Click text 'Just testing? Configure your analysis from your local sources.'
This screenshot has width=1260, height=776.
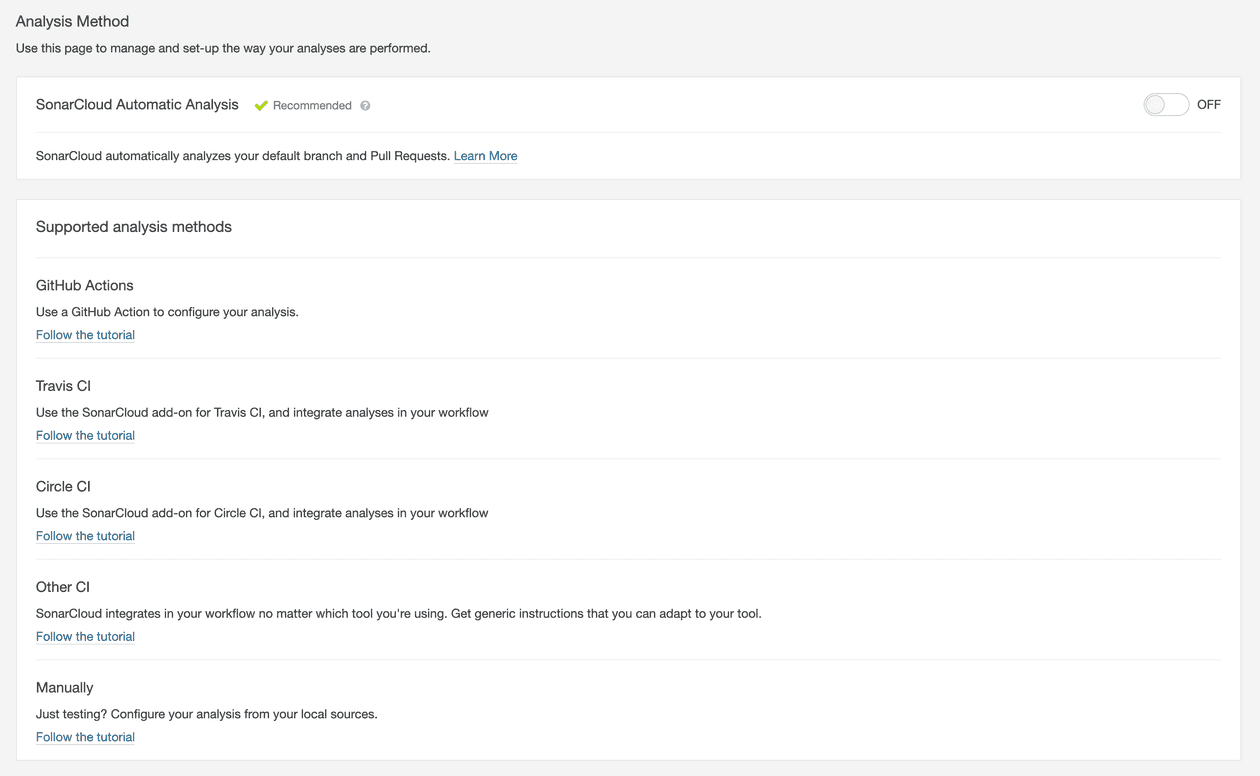click(207, 714)
